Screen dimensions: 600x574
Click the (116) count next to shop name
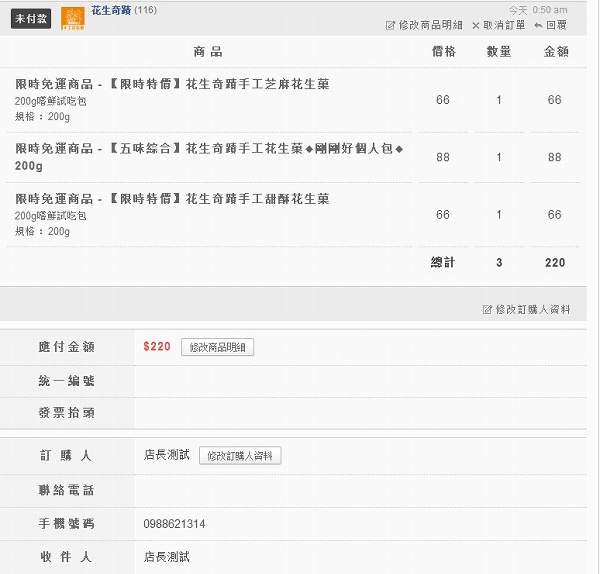[x=146, y=10]
